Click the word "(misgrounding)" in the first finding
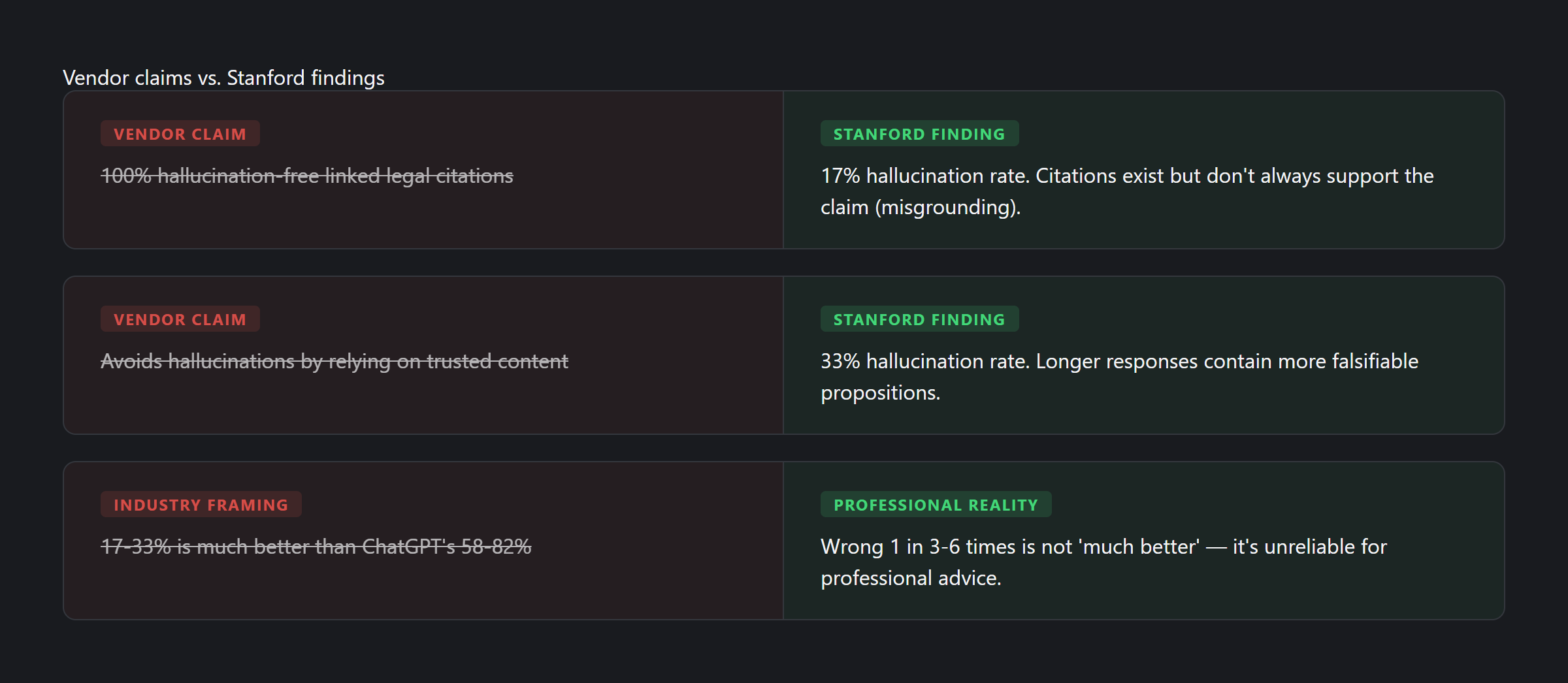Image resolution: width=1568 pixels, height=683 pixels. click(x=947, y=207)
